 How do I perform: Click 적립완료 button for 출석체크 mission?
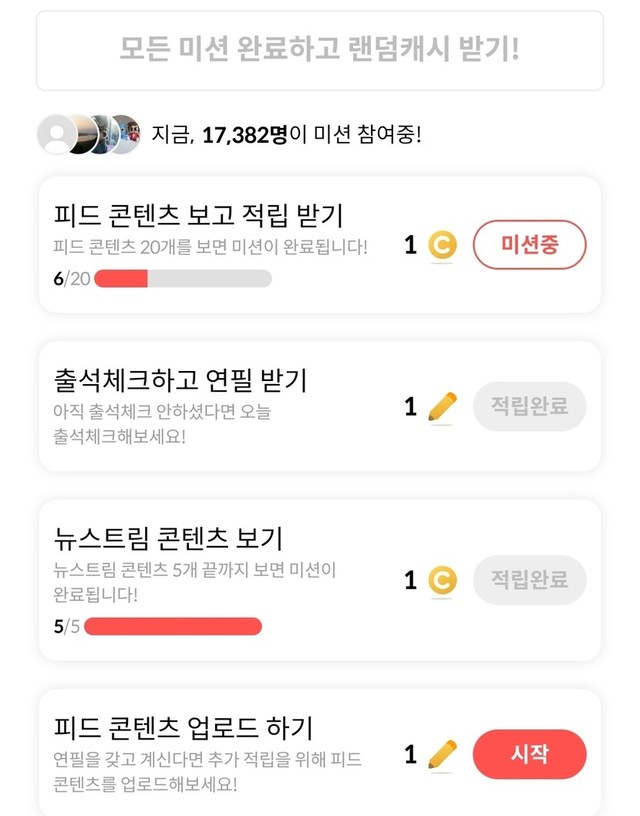529,406
